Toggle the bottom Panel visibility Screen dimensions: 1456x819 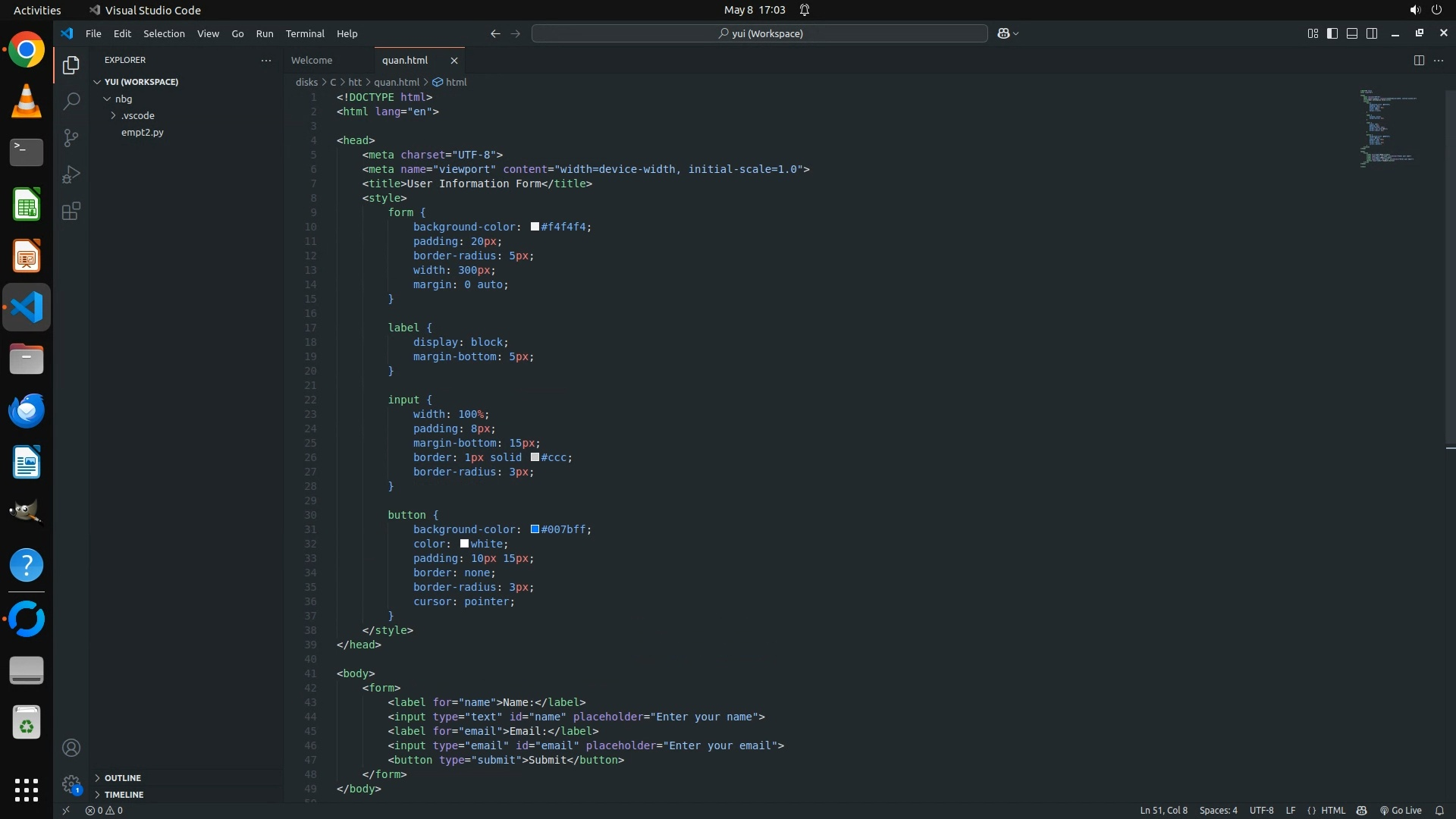[x=1352, y=33]
